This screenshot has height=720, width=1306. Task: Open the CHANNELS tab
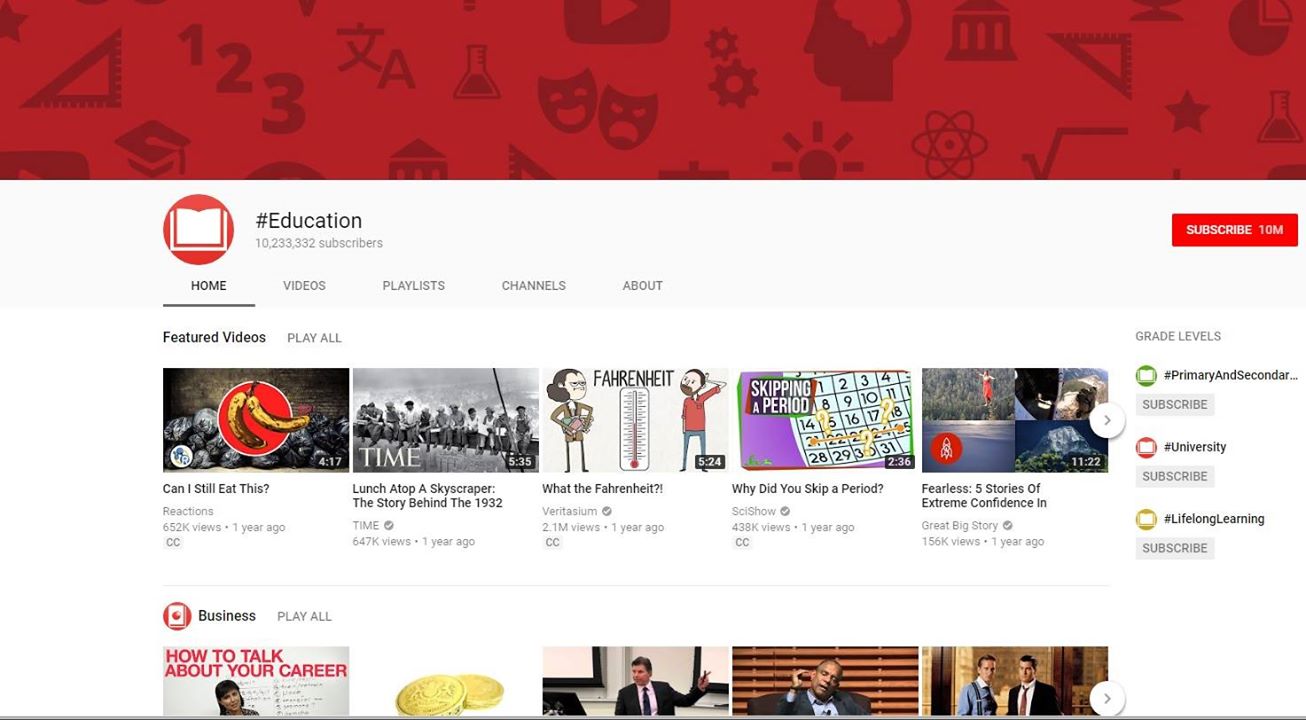point(534,286)
